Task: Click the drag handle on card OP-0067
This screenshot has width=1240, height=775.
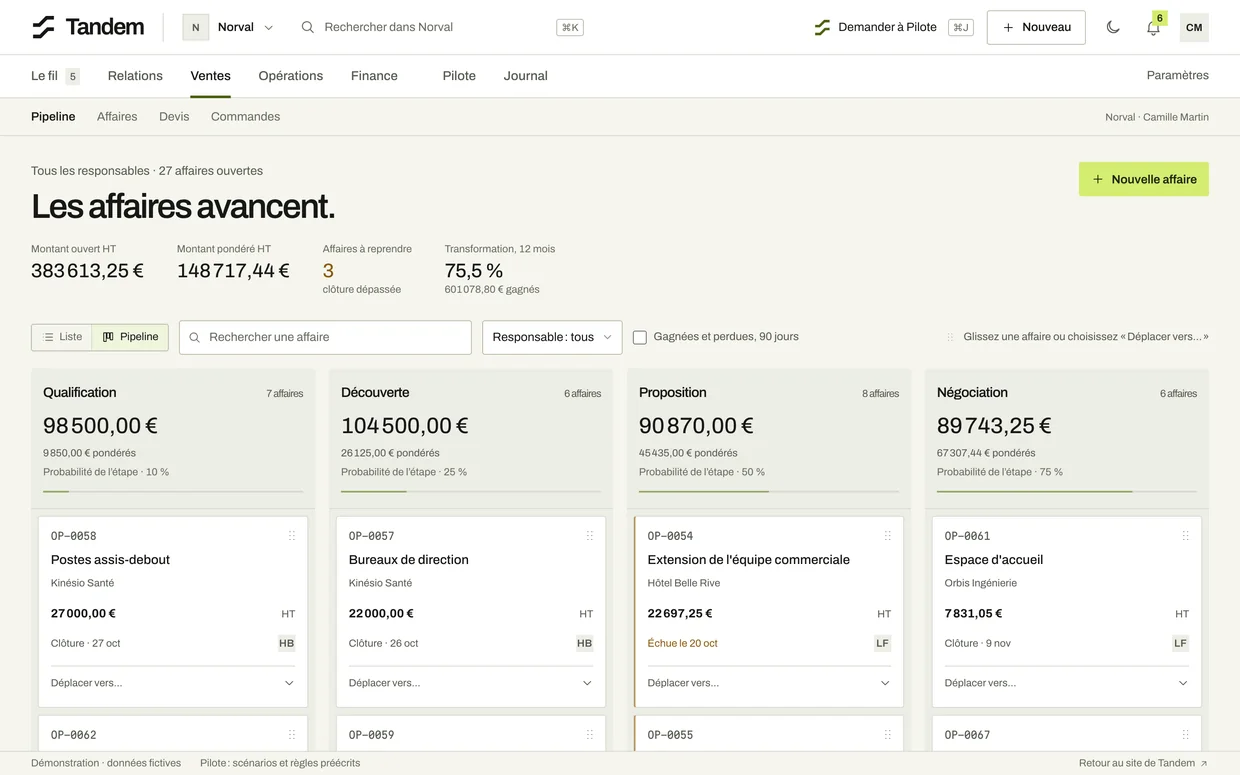Action: 1186,735
